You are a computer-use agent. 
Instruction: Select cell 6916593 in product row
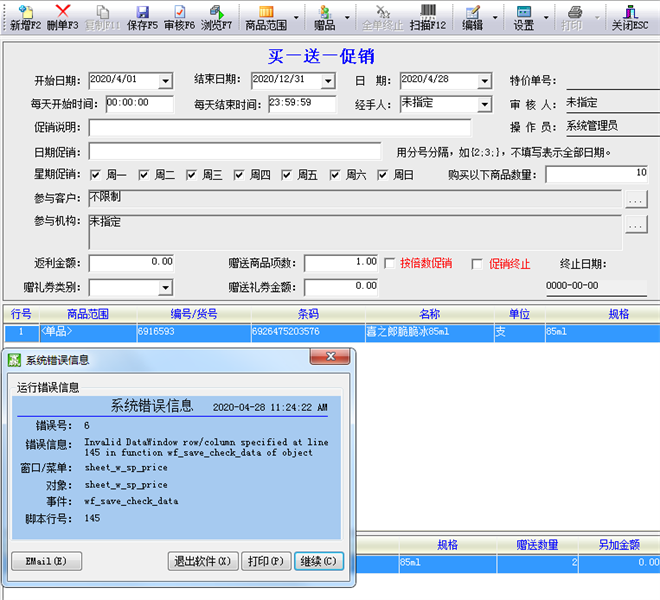click(194, 332)
